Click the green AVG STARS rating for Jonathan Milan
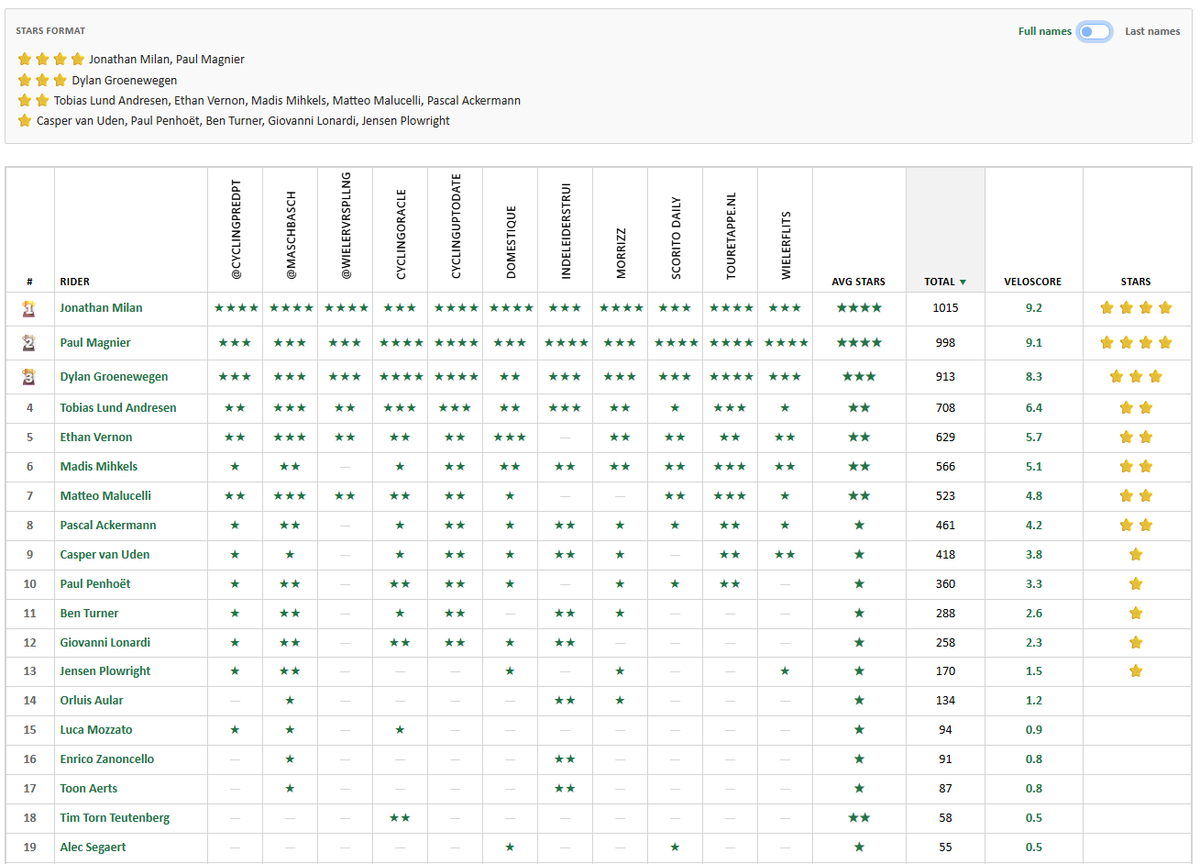The width and height of the screenshot is (1200, 864). [859, 308]
